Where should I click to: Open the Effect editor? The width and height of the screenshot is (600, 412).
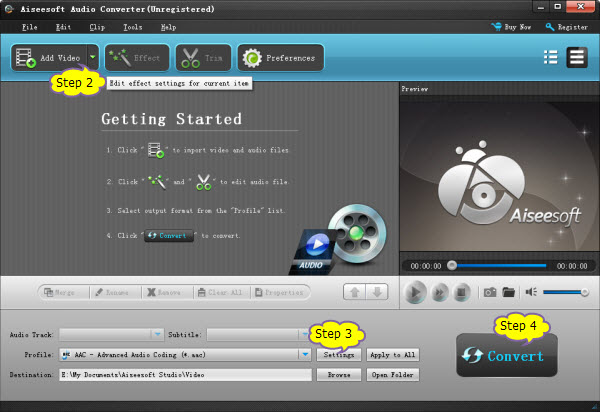[137, 58]
